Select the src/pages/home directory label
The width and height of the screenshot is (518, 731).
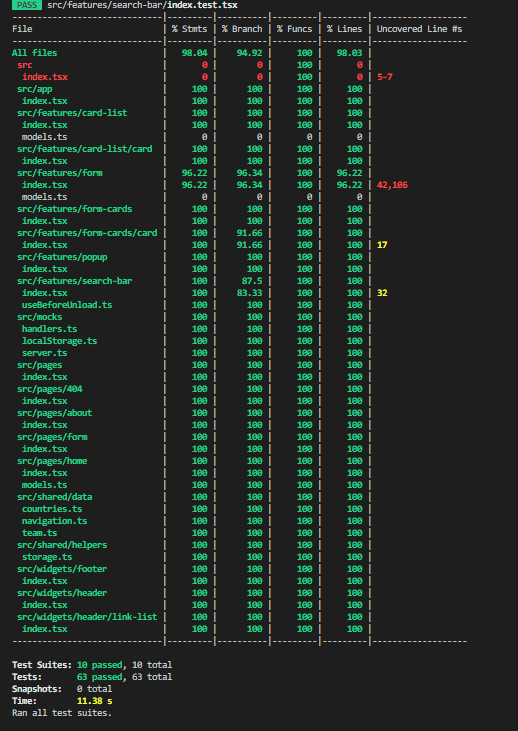pyautogui.click(x=52, y=461)
